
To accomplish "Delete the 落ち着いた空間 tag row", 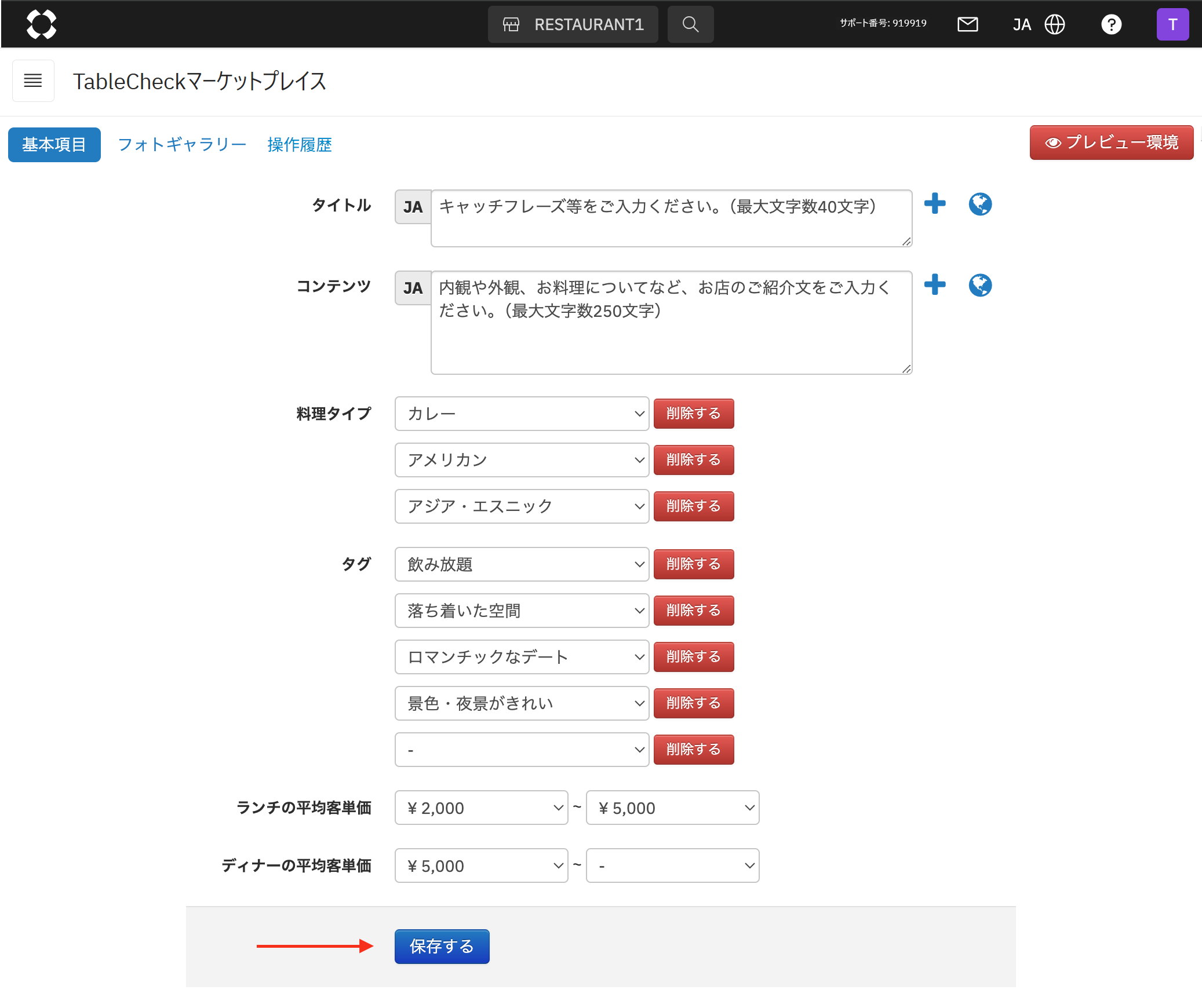I will click(x=694, y=611).
